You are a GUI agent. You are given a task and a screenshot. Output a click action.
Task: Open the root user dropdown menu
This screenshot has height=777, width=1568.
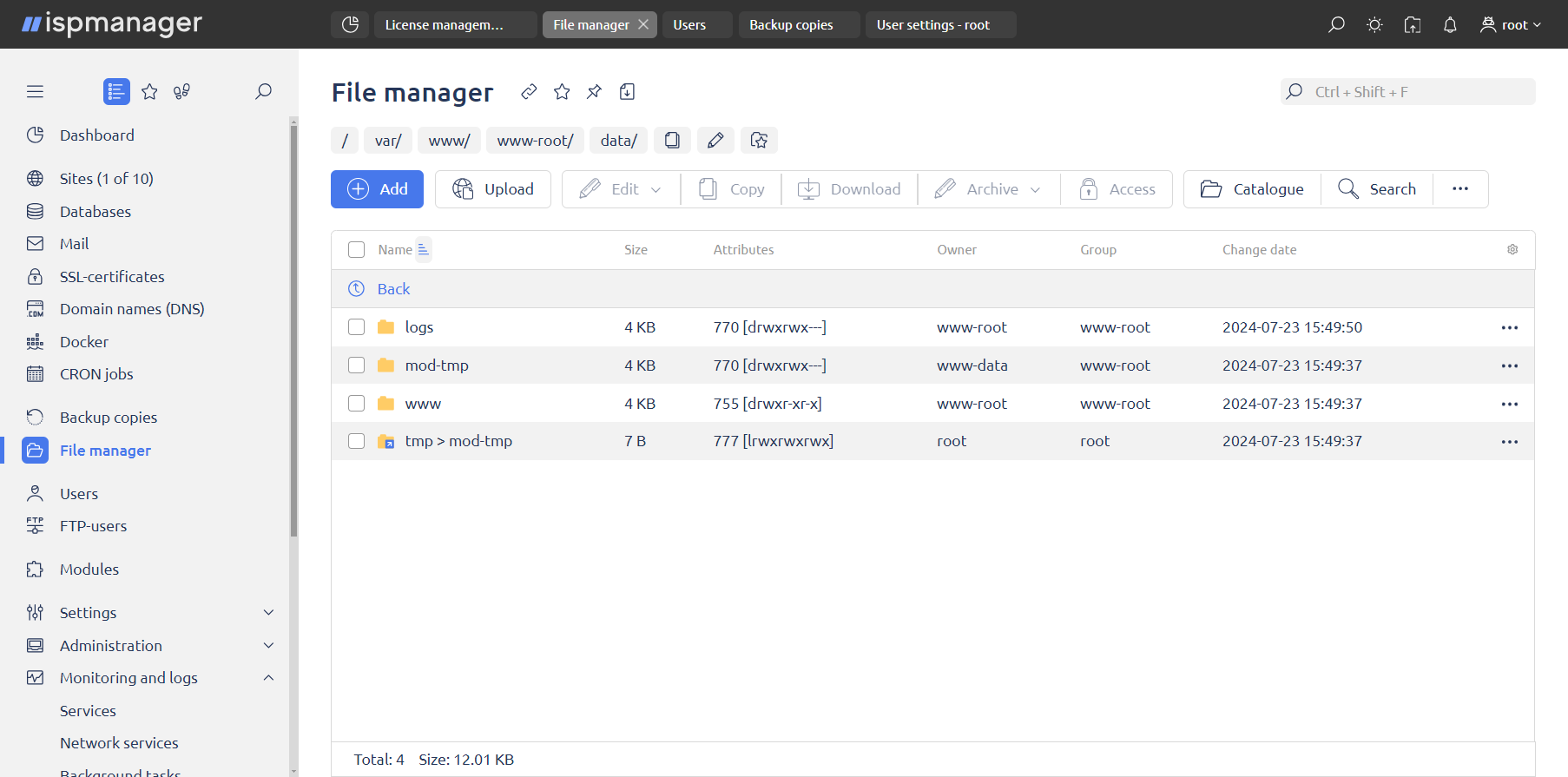point(1511,25)
